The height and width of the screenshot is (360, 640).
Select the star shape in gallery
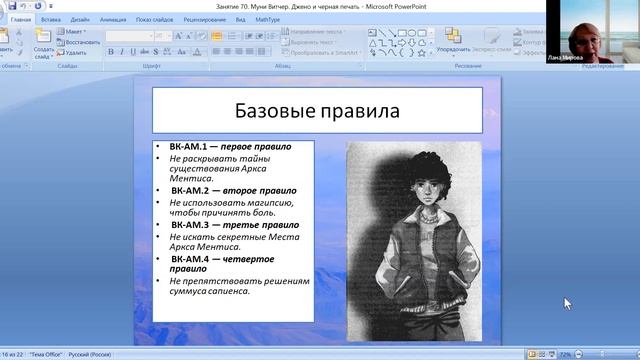[422, 53]
